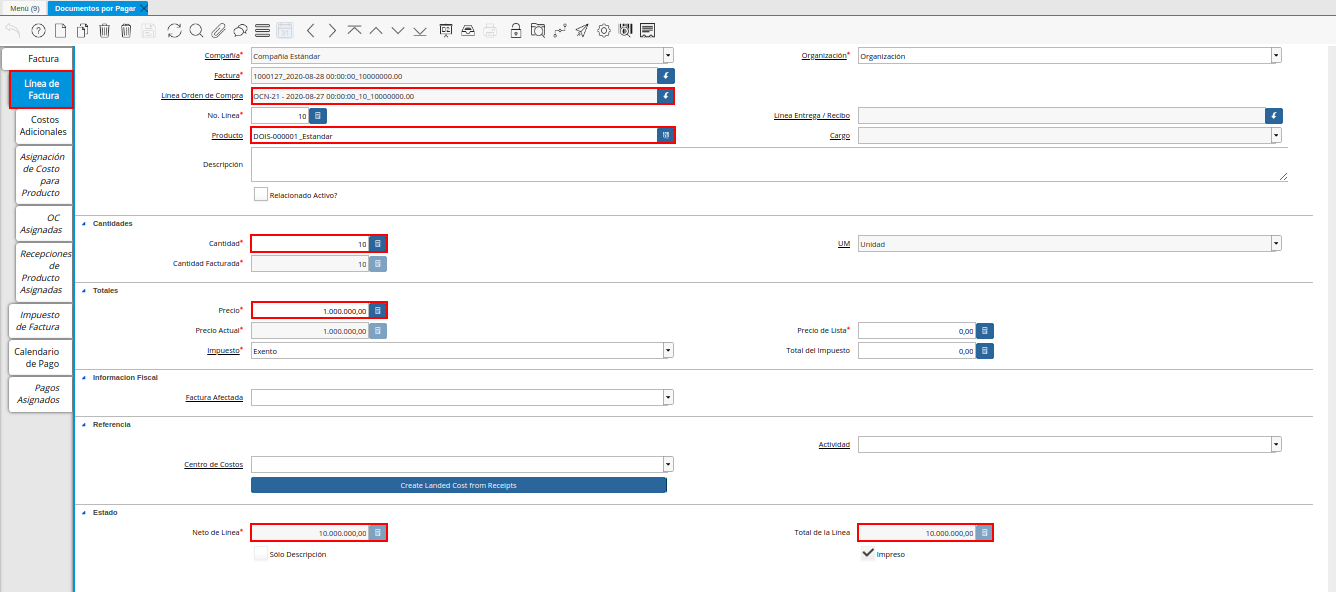
Task: Open the Precio de Lista calculator button
Action: [985, 331]
